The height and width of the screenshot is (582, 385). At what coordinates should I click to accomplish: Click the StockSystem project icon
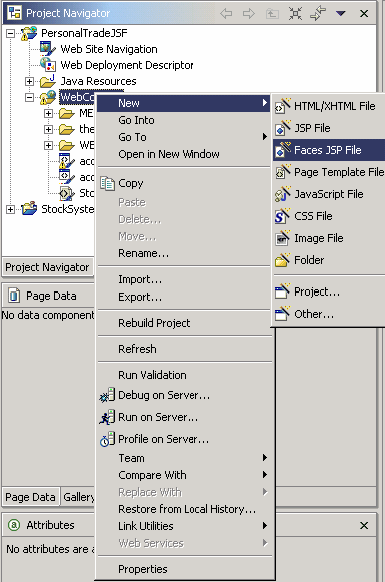coord(29,209)
